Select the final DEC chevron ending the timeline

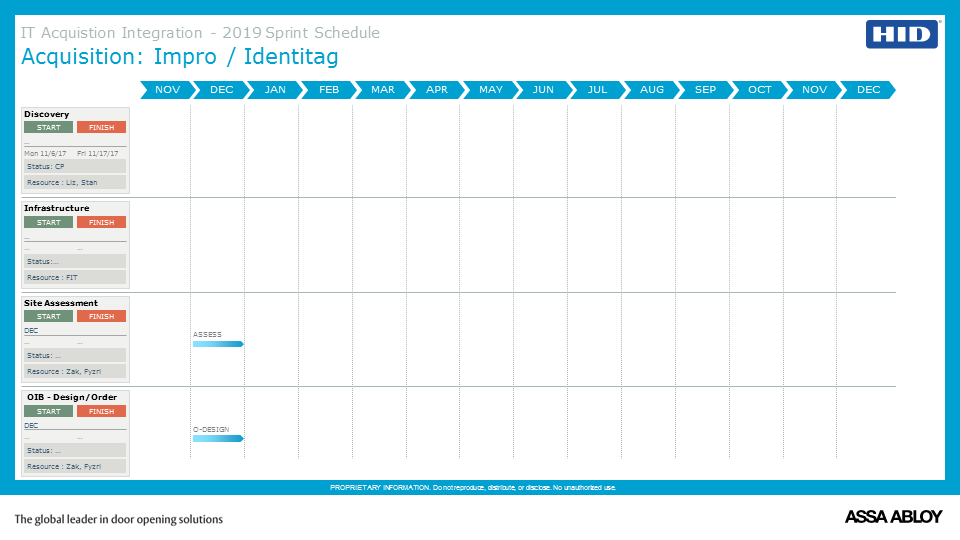868,90
